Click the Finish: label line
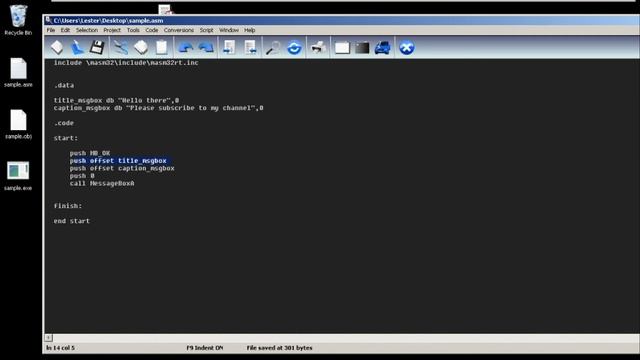The height and width of the screenshot is (360, 640). click(68, 206)
